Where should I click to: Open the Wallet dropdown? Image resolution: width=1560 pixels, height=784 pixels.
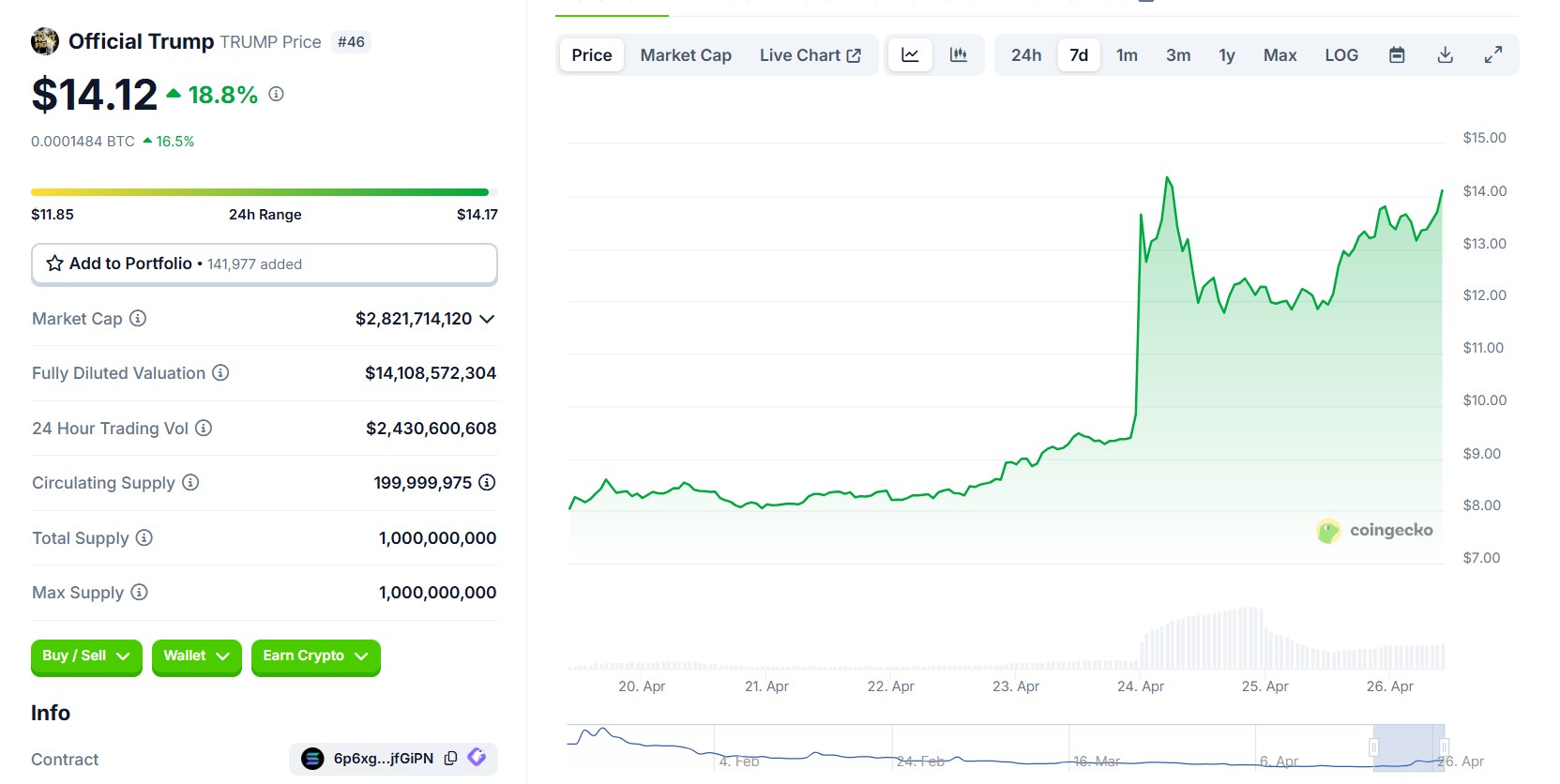coord(197,656)
